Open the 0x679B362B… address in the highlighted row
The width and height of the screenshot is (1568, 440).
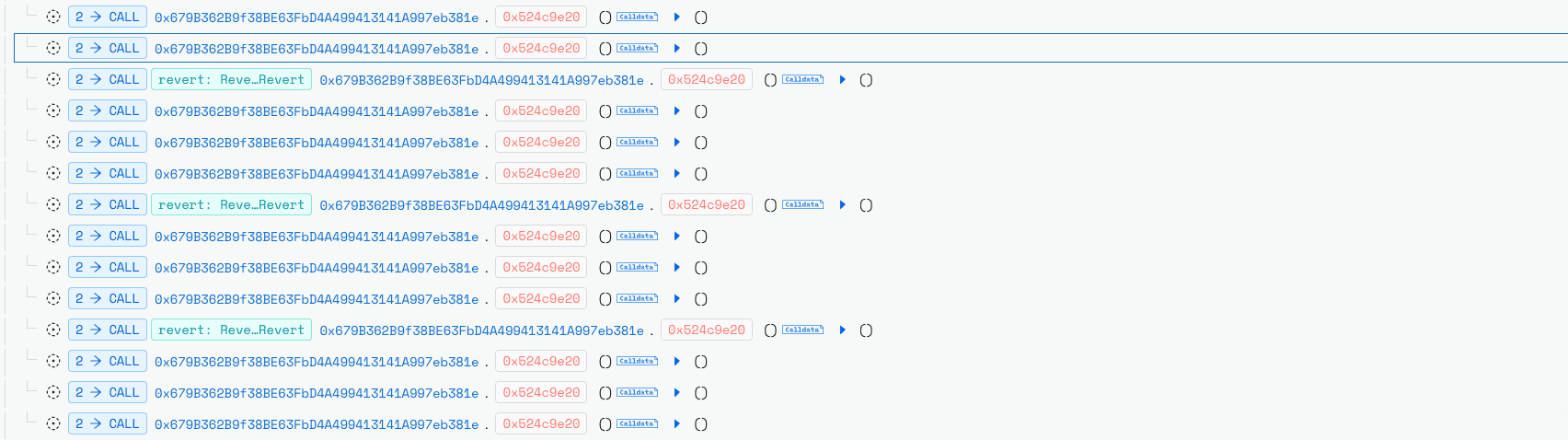pos(317,49)
